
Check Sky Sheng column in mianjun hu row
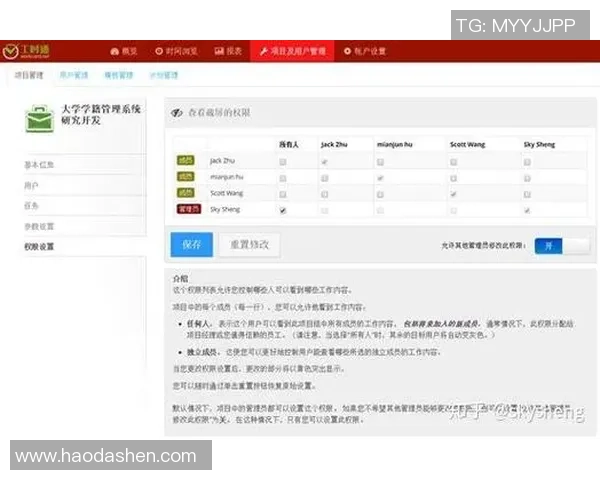pos(527,178)
